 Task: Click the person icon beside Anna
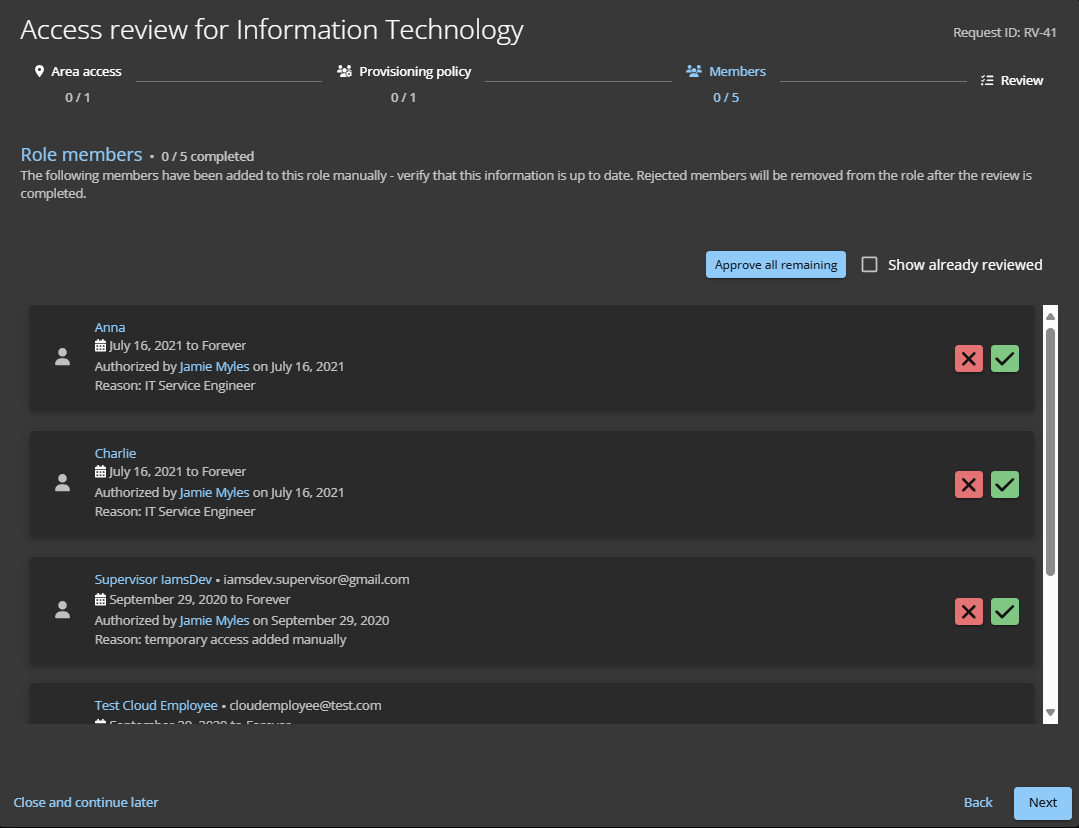click(62, 357)
